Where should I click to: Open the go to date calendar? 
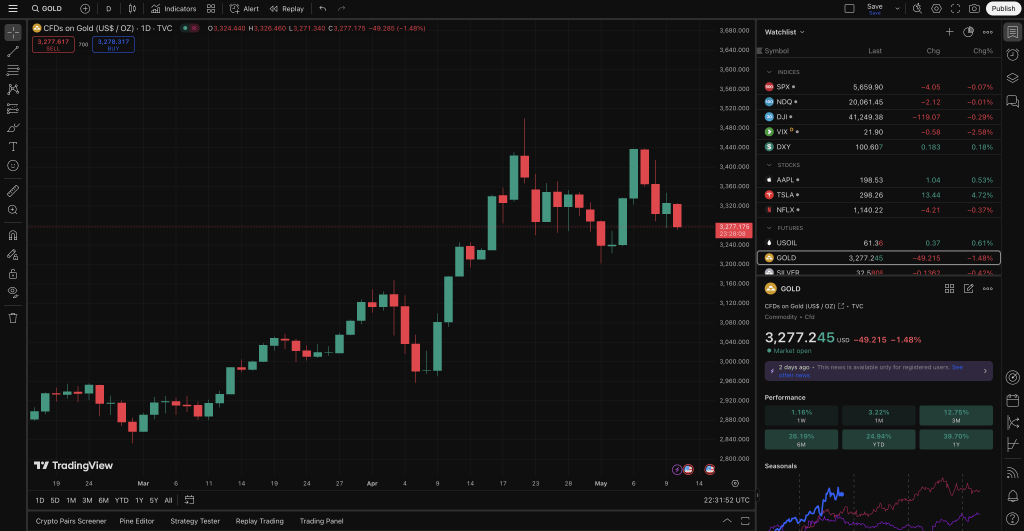pyautogui.click(x=189, y=500)
